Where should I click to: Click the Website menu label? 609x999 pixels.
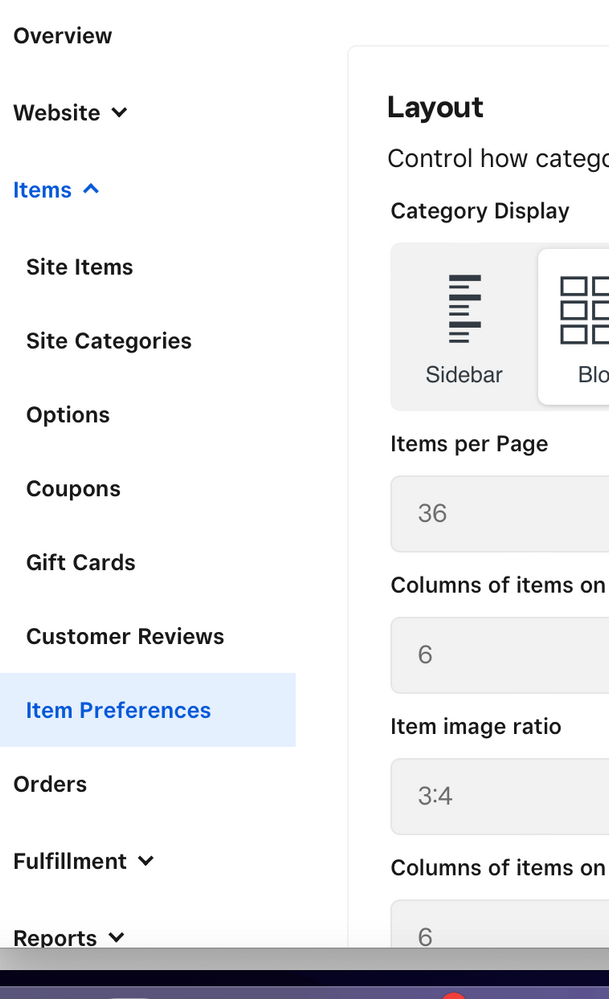[x=56, y=113]
